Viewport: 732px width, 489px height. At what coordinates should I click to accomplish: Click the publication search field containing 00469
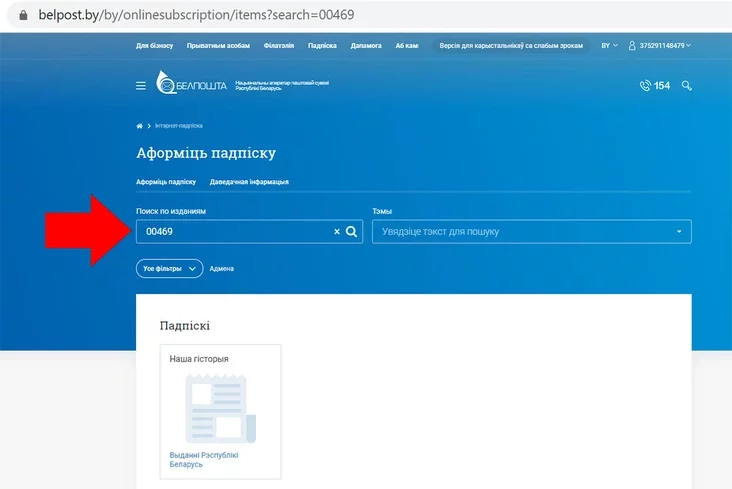pos(235,232)
